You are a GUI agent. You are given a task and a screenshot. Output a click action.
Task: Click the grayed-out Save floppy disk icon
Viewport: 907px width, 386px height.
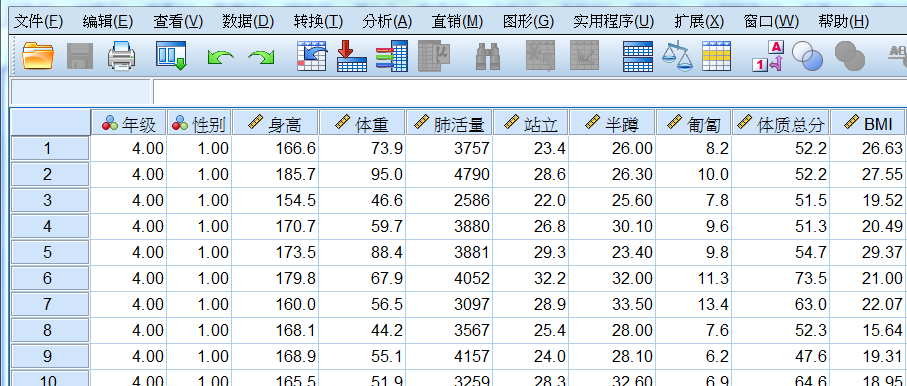[x=80, y=56]
